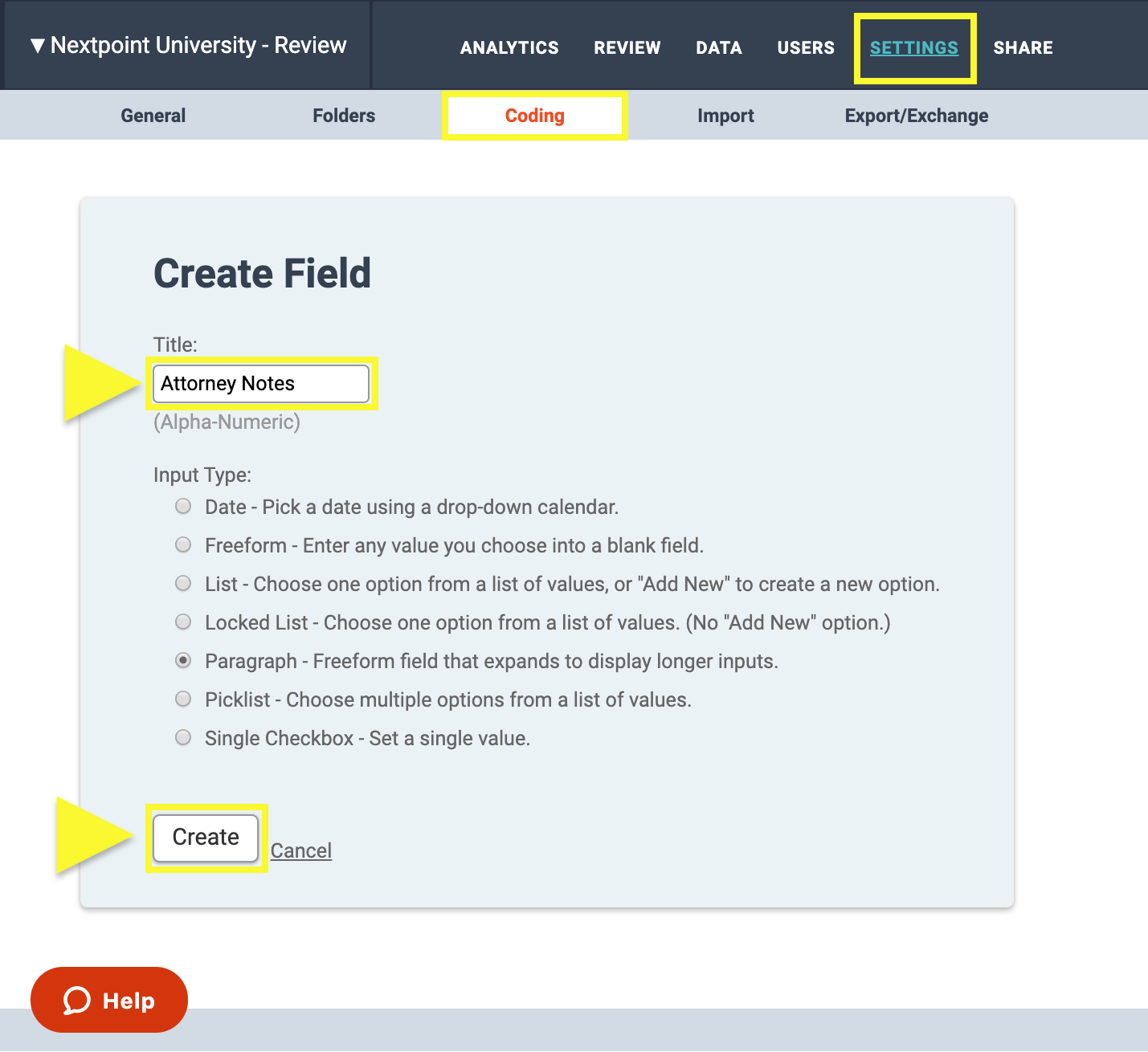The height and width of the screenshot is (1052, 1148).
Task: Open the Analytics menu
Action: pyautogui.click(x=509, y=48)
